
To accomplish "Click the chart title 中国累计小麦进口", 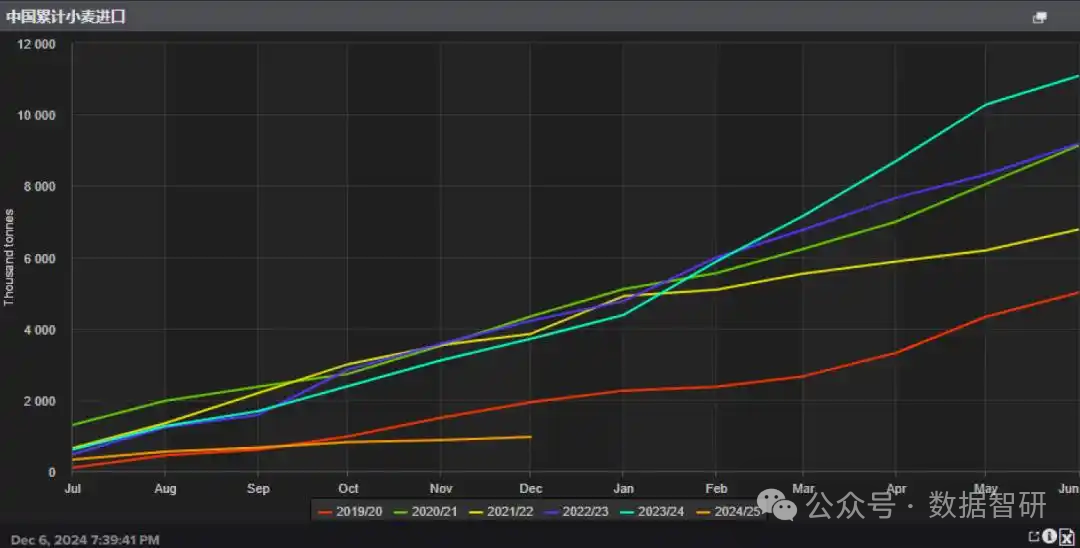I will pos(66,17).
